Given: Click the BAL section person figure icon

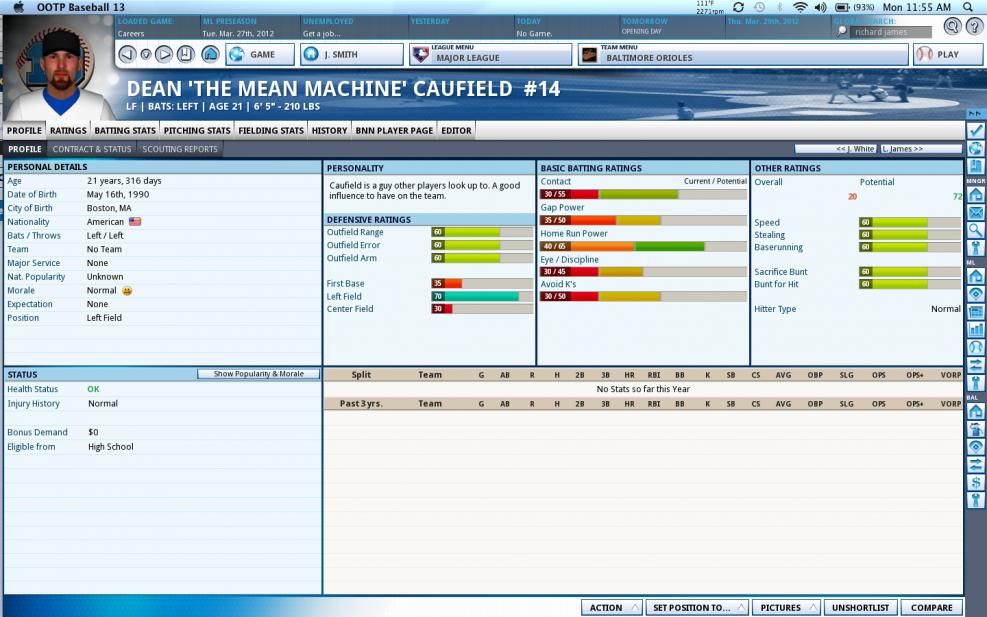Looking at the screenshot, I should (976, 501).
